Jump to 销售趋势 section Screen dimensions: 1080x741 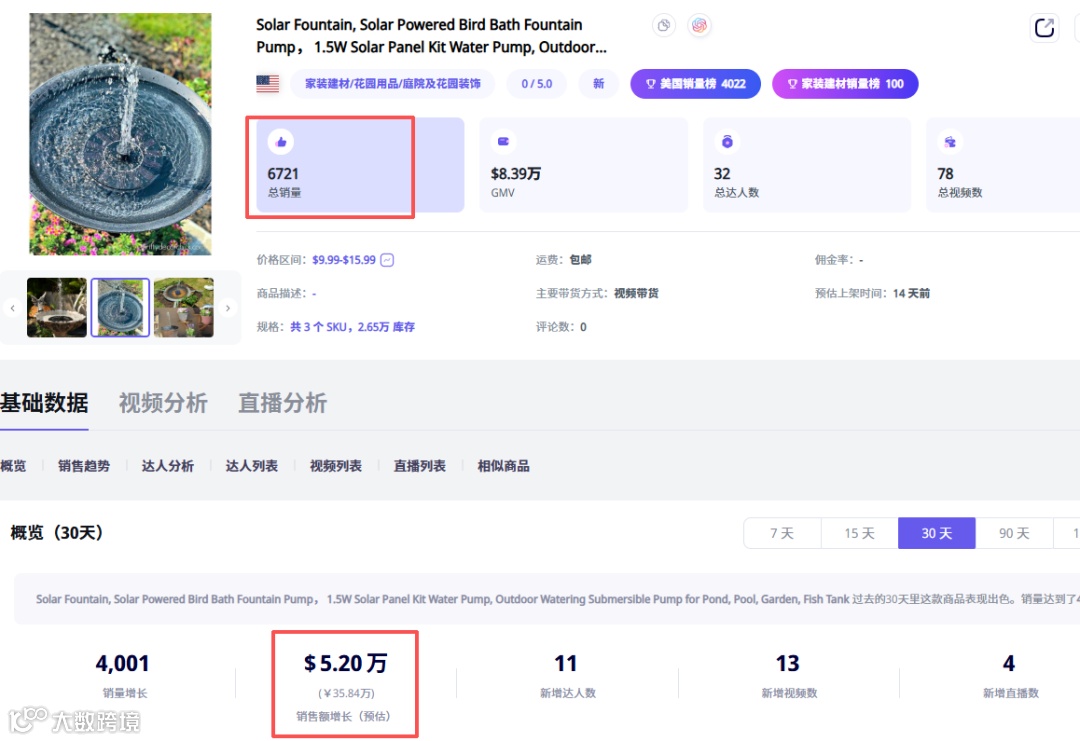tap(84, 466)
